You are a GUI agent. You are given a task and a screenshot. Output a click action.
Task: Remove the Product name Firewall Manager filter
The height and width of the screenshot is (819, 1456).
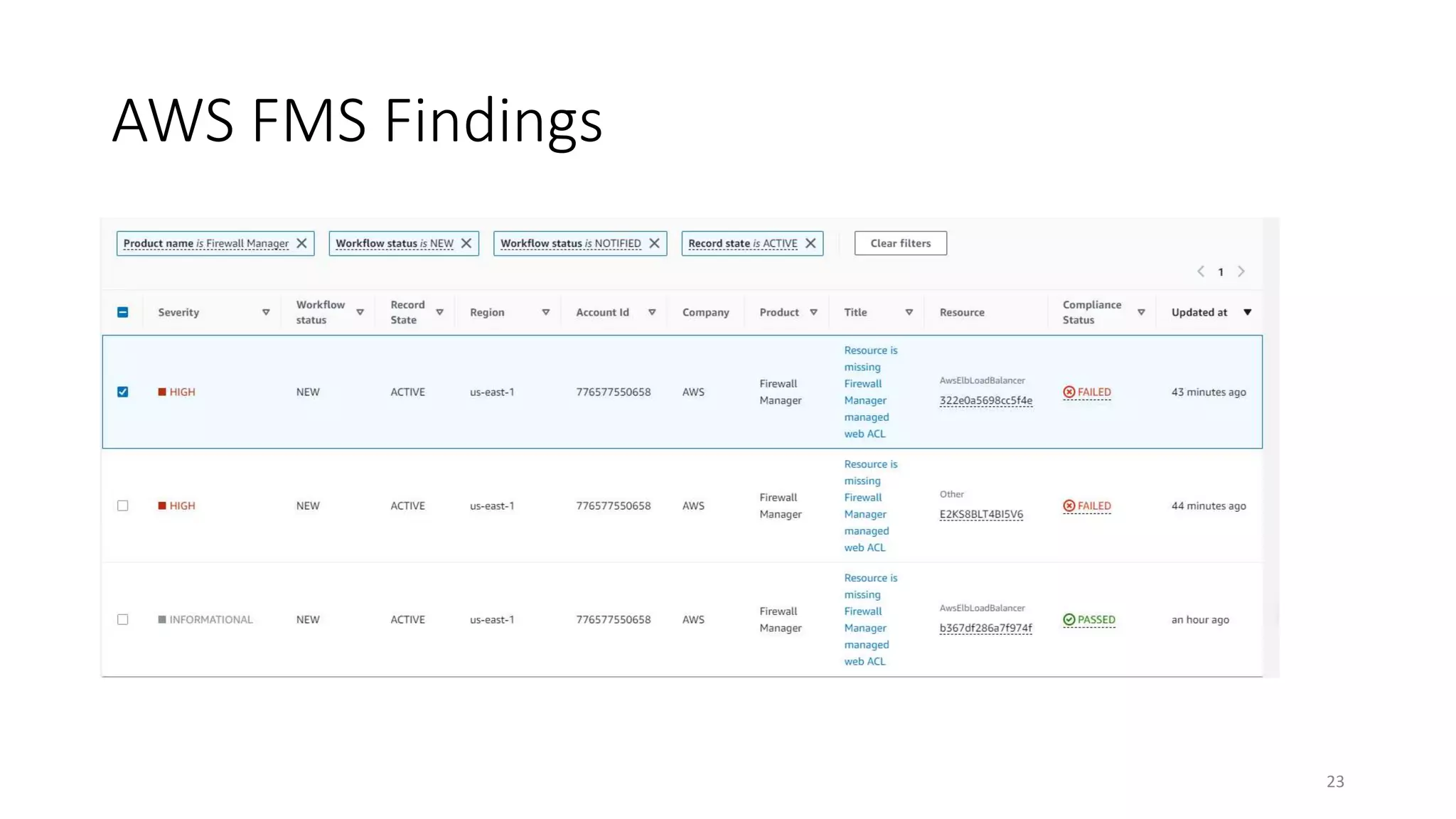(x=301, y=243)
